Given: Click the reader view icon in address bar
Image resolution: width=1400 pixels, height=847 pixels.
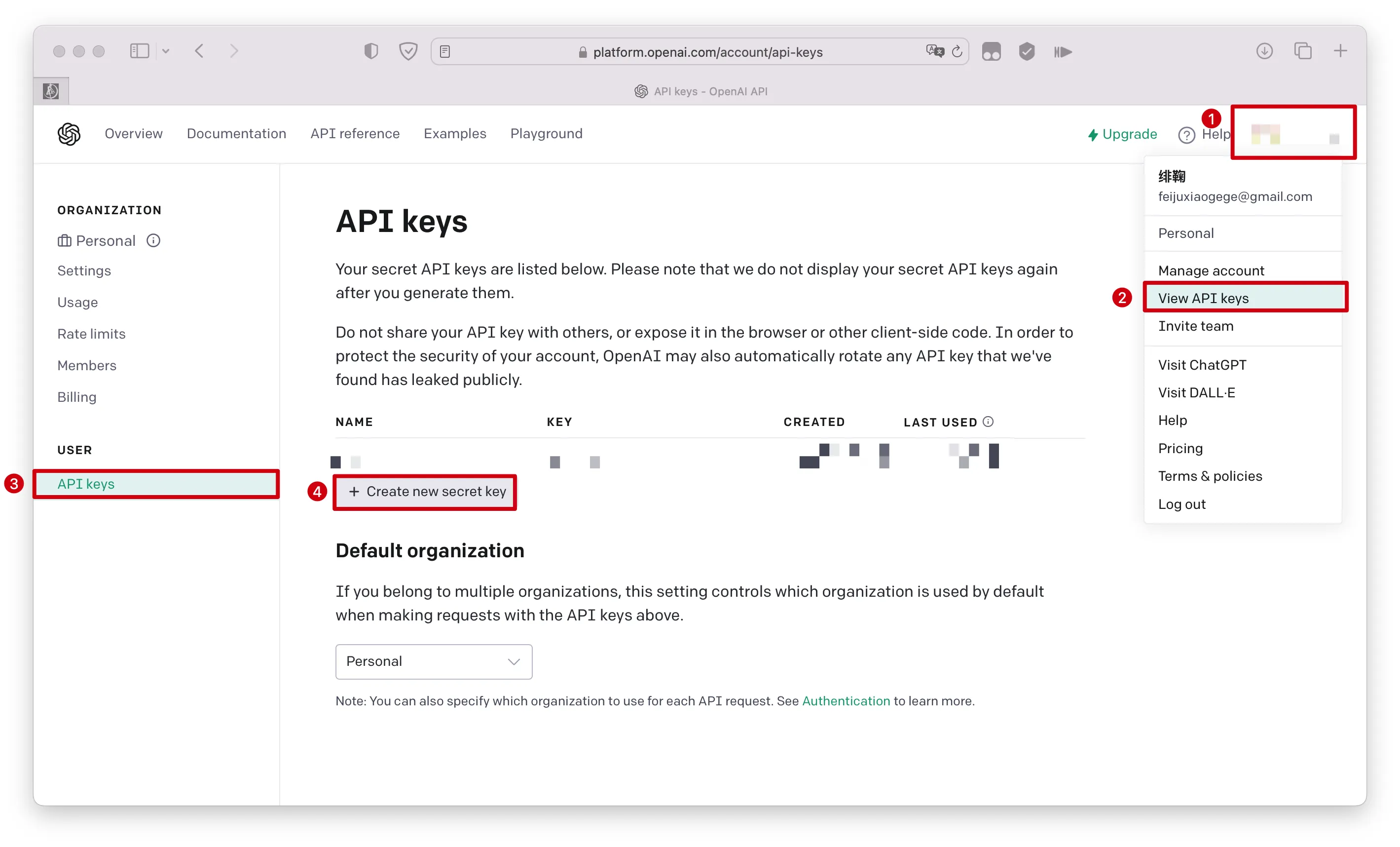Looking at the screenshot, I should (x=445, y=52).
